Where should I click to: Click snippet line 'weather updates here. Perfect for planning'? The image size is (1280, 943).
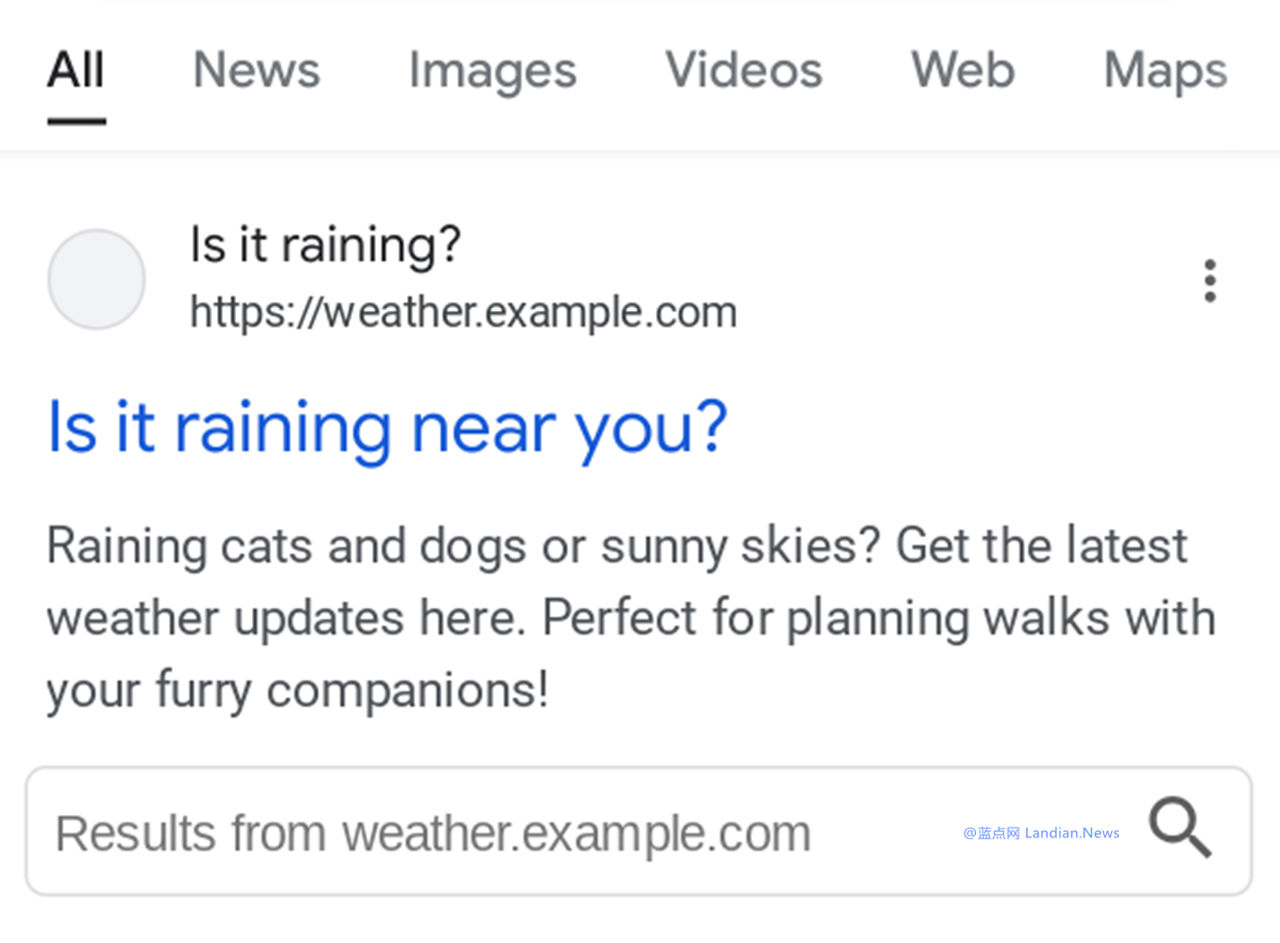(631, 618)
